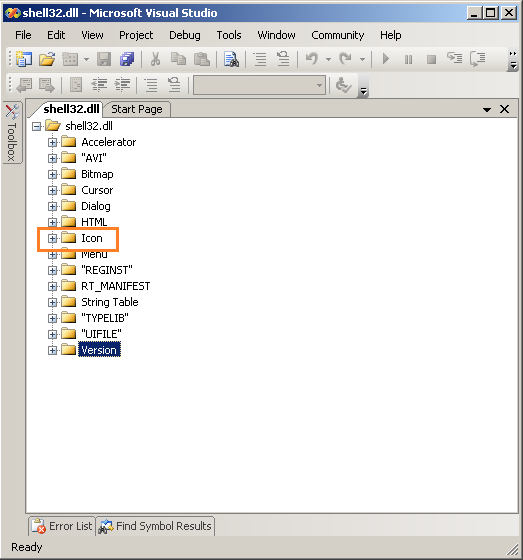Click the Save All icon
Screen dimensions: 523x560
[127, 59]
